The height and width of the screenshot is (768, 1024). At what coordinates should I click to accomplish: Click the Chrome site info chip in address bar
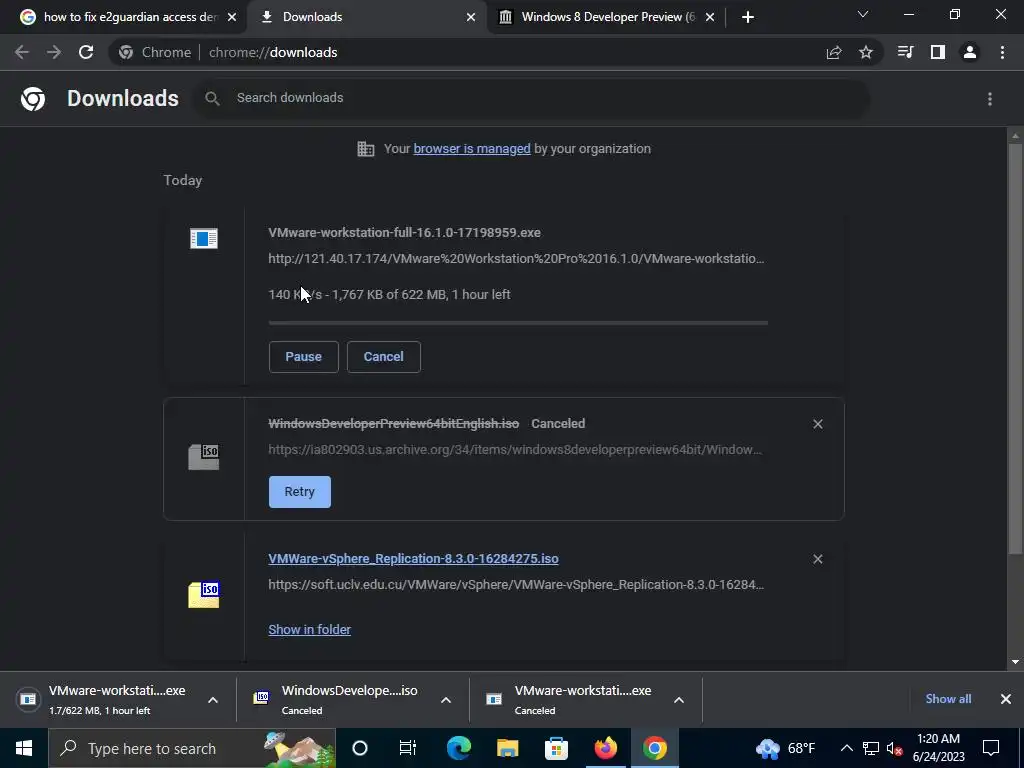point(155,52)
